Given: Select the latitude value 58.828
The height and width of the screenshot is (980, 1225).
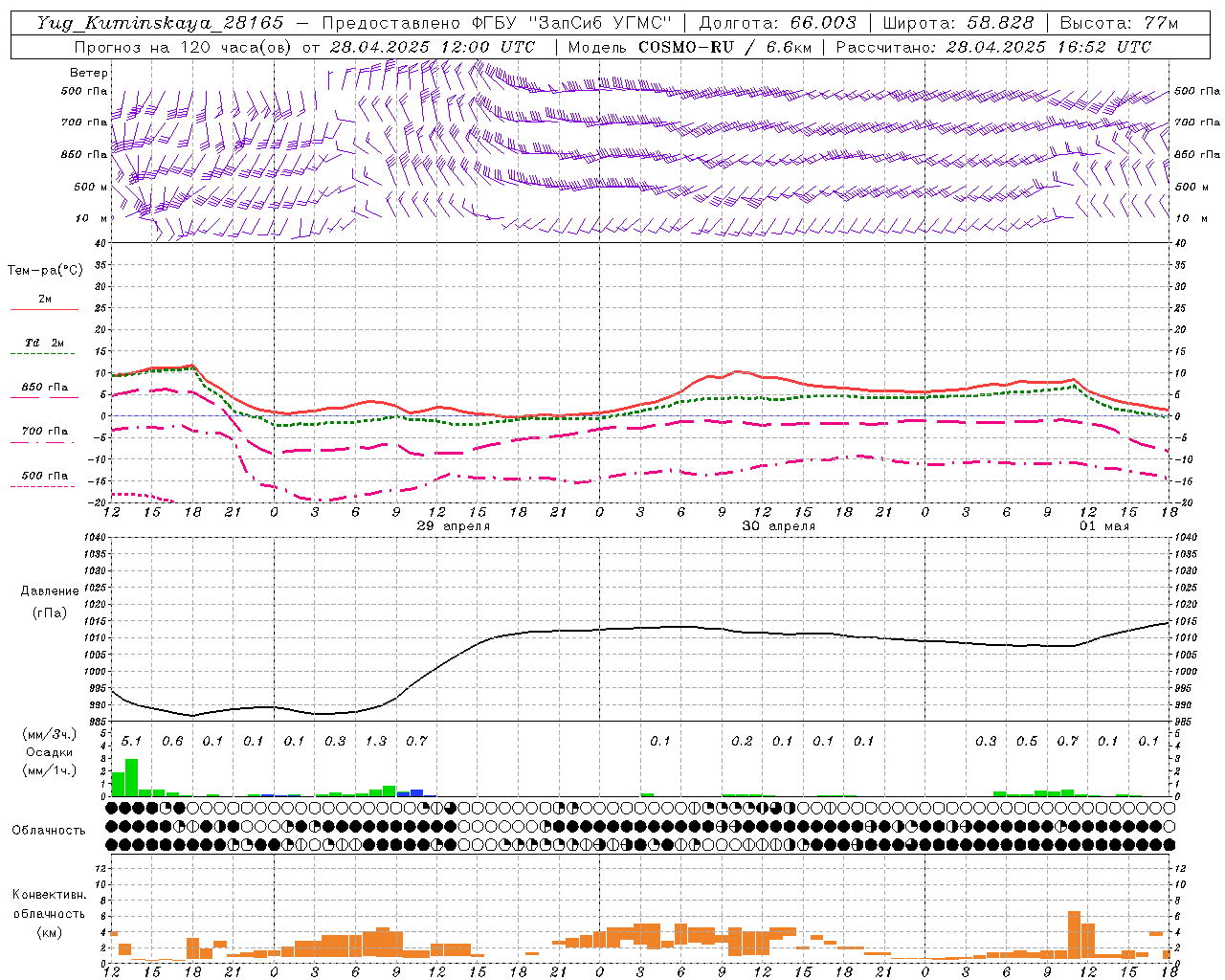Looking at the screenshot, I should tap(1000, 23).
